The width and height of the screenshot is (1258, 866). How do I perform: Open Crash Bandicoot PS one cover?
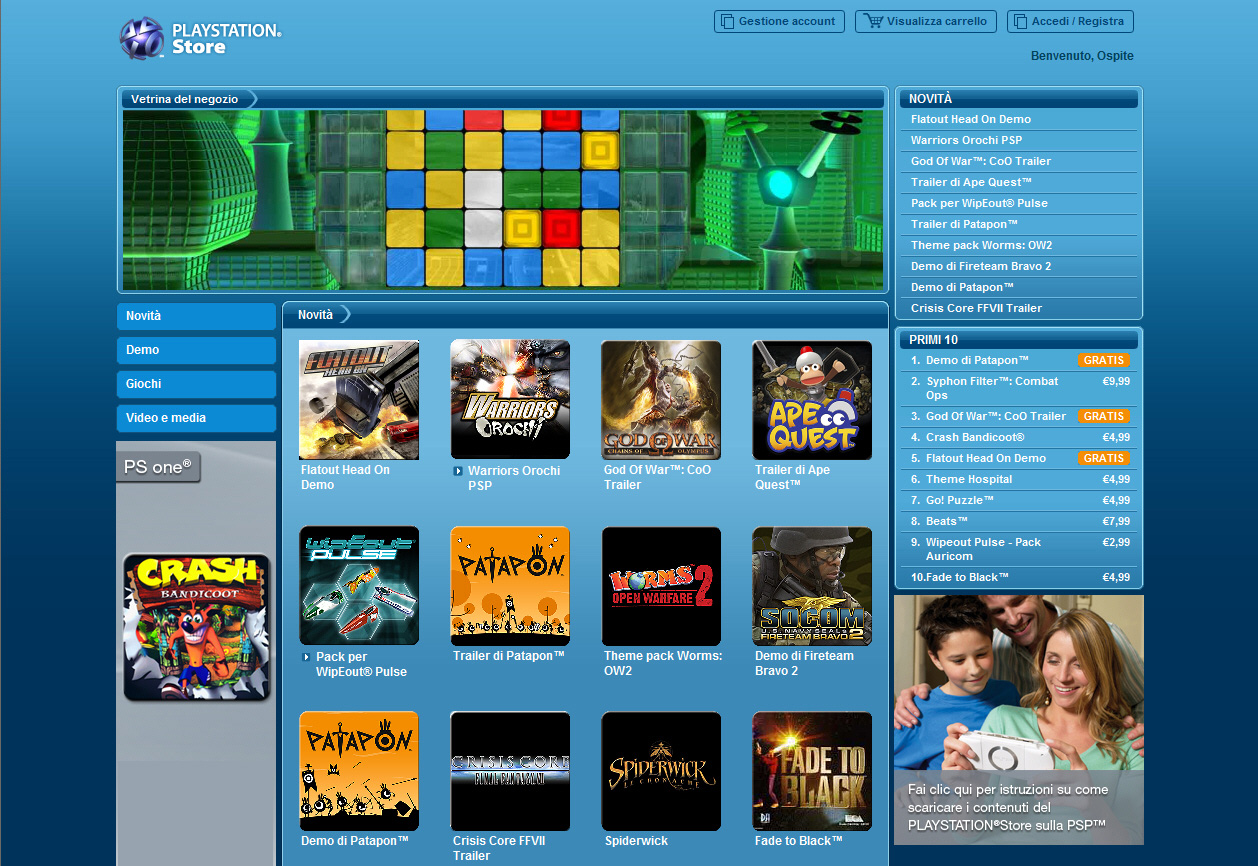coord(197,627)
